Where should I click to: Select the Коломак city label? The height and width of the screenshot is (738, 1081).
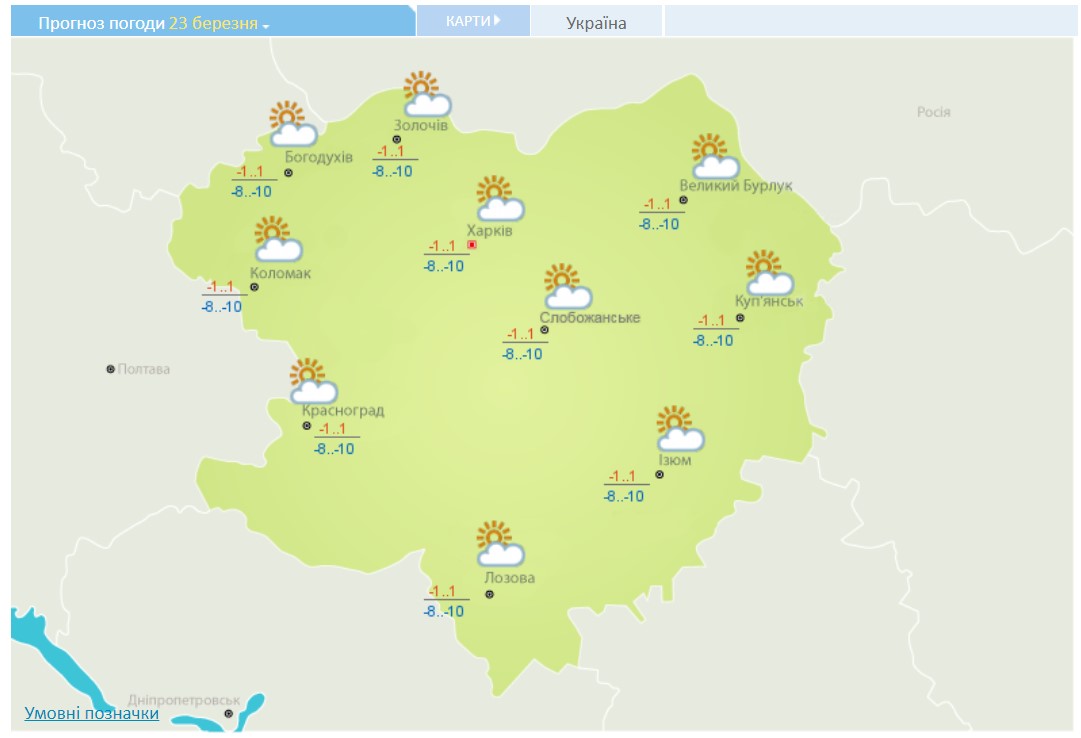(281, 273)
